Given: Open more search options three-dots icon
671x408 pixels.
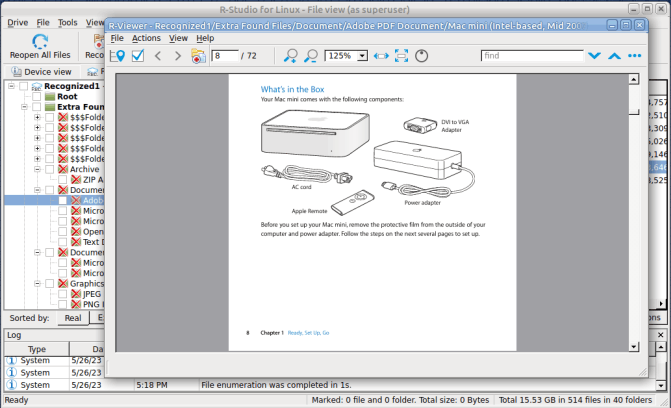Looking at the screenshot, I should [634, 56].
